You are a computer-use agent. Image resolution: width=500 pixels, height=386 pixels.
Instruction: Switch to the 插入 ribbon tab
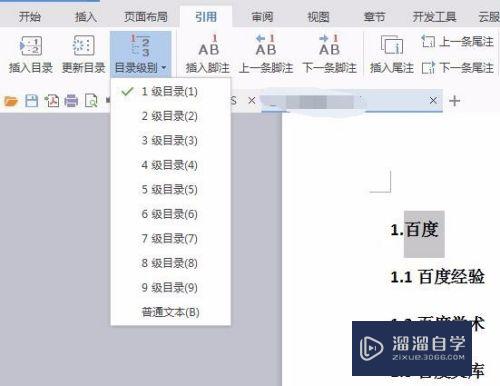[86, 16]
